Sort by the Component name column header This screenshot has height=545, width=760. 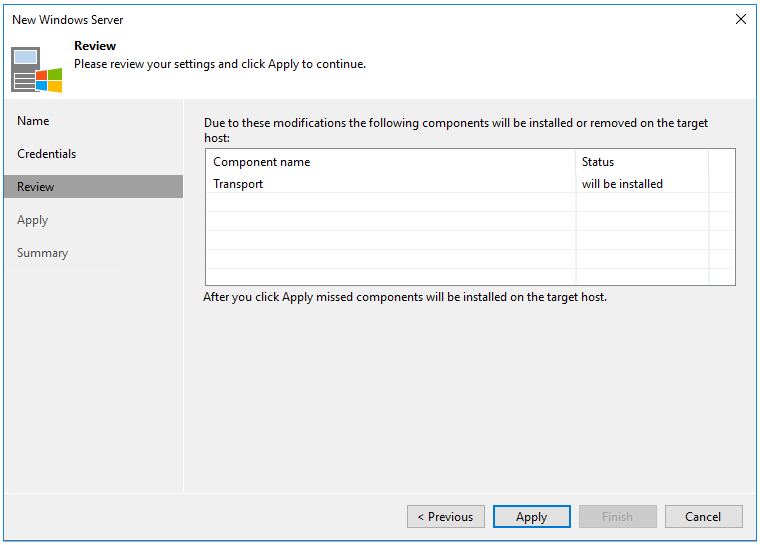[262, 162]
